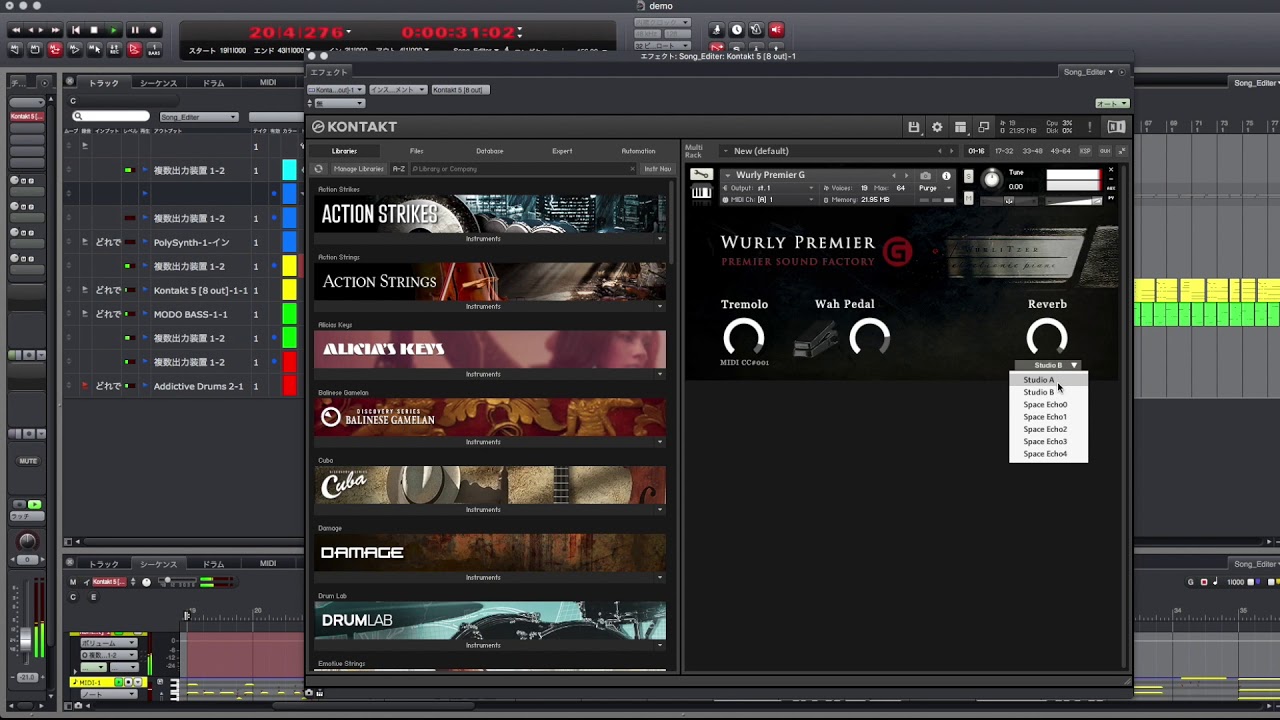Click the NI logo button in Kontakt
Viewport: 1280px width, 720px height.
pyautogui.click(x=1116, y=127)
